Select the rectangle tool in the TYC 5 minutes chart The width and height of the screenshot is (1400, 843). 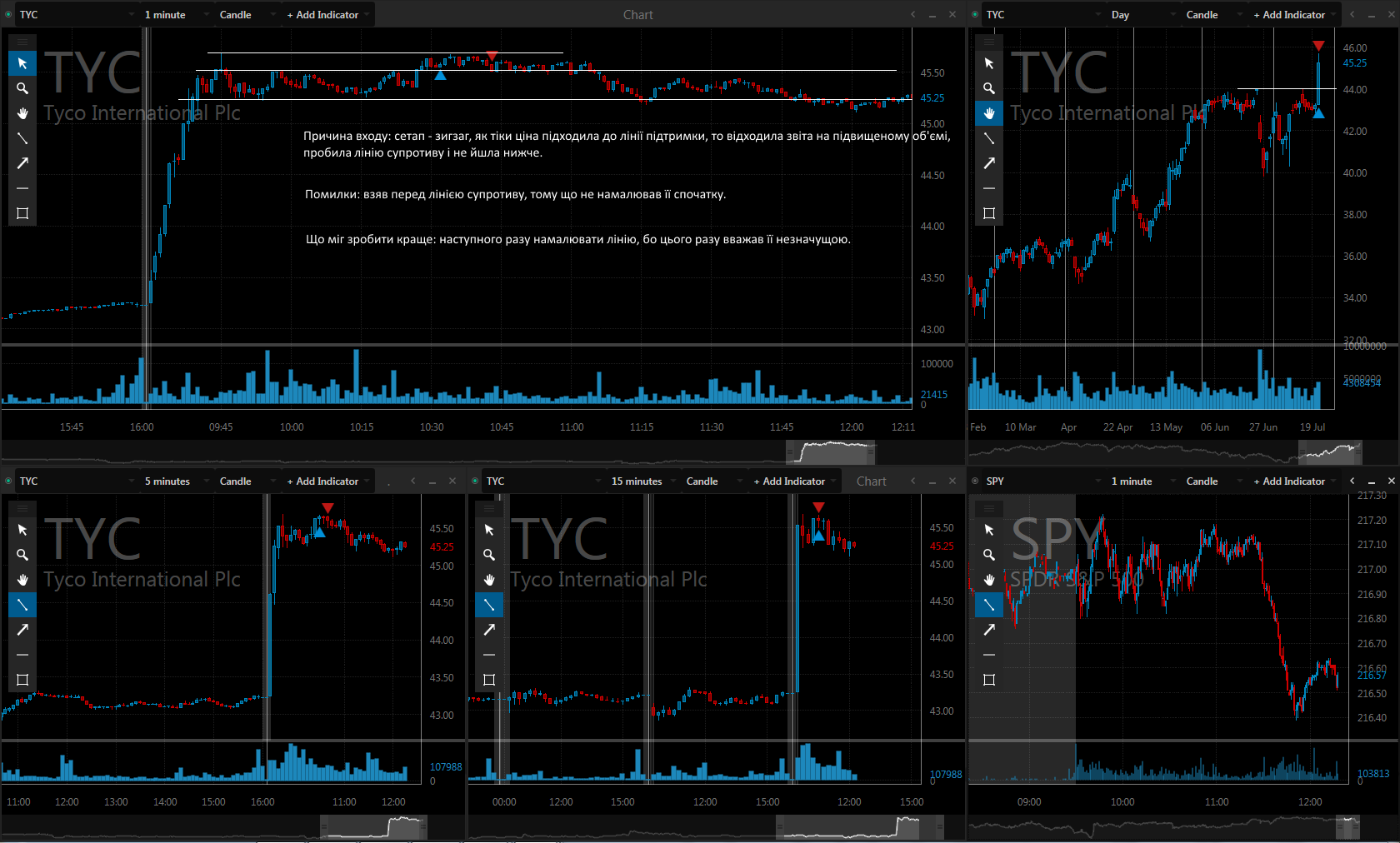pos(22,680)
